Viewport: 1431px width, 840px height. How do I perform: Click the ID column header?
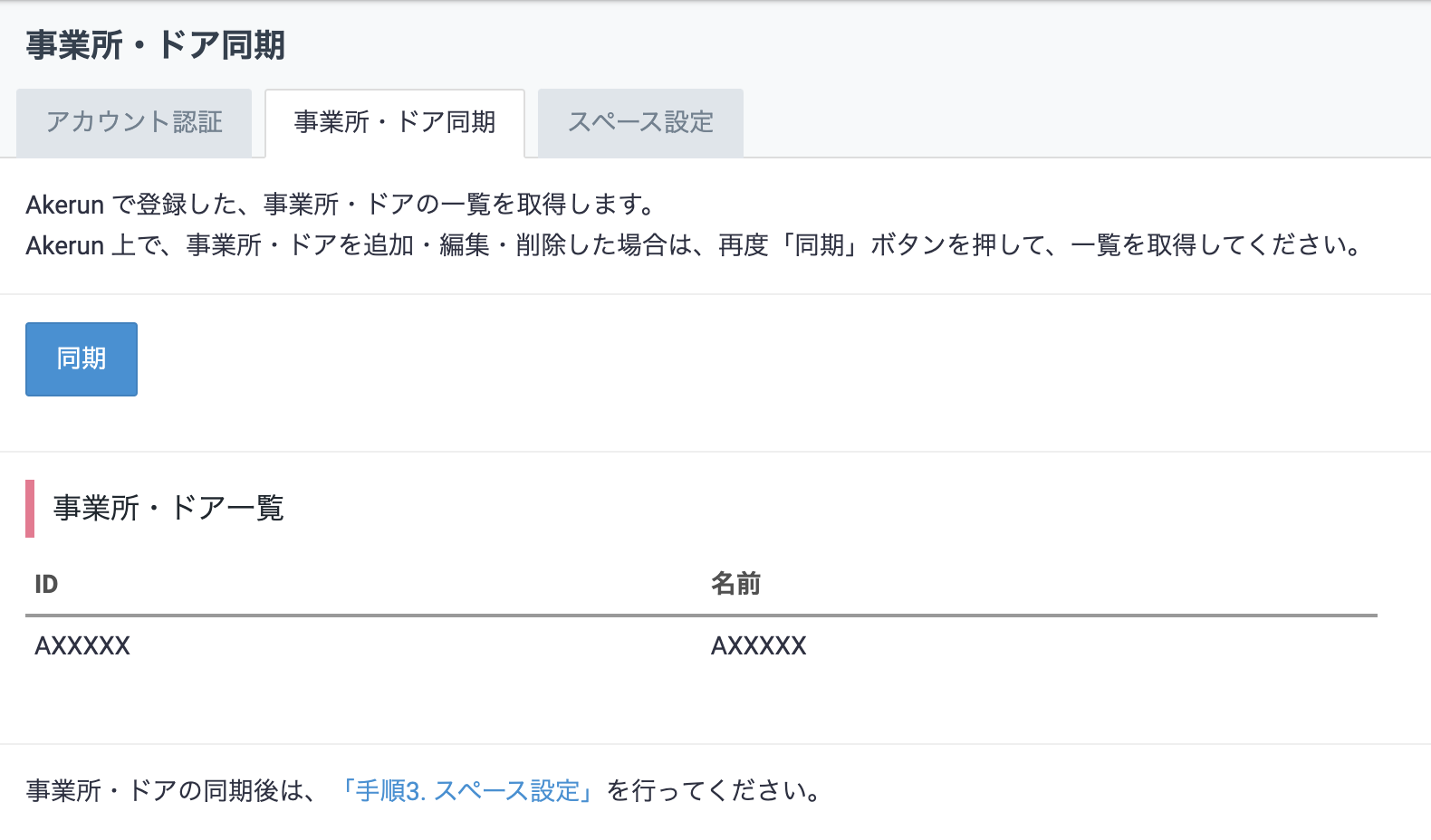click(x=46, y=585)
